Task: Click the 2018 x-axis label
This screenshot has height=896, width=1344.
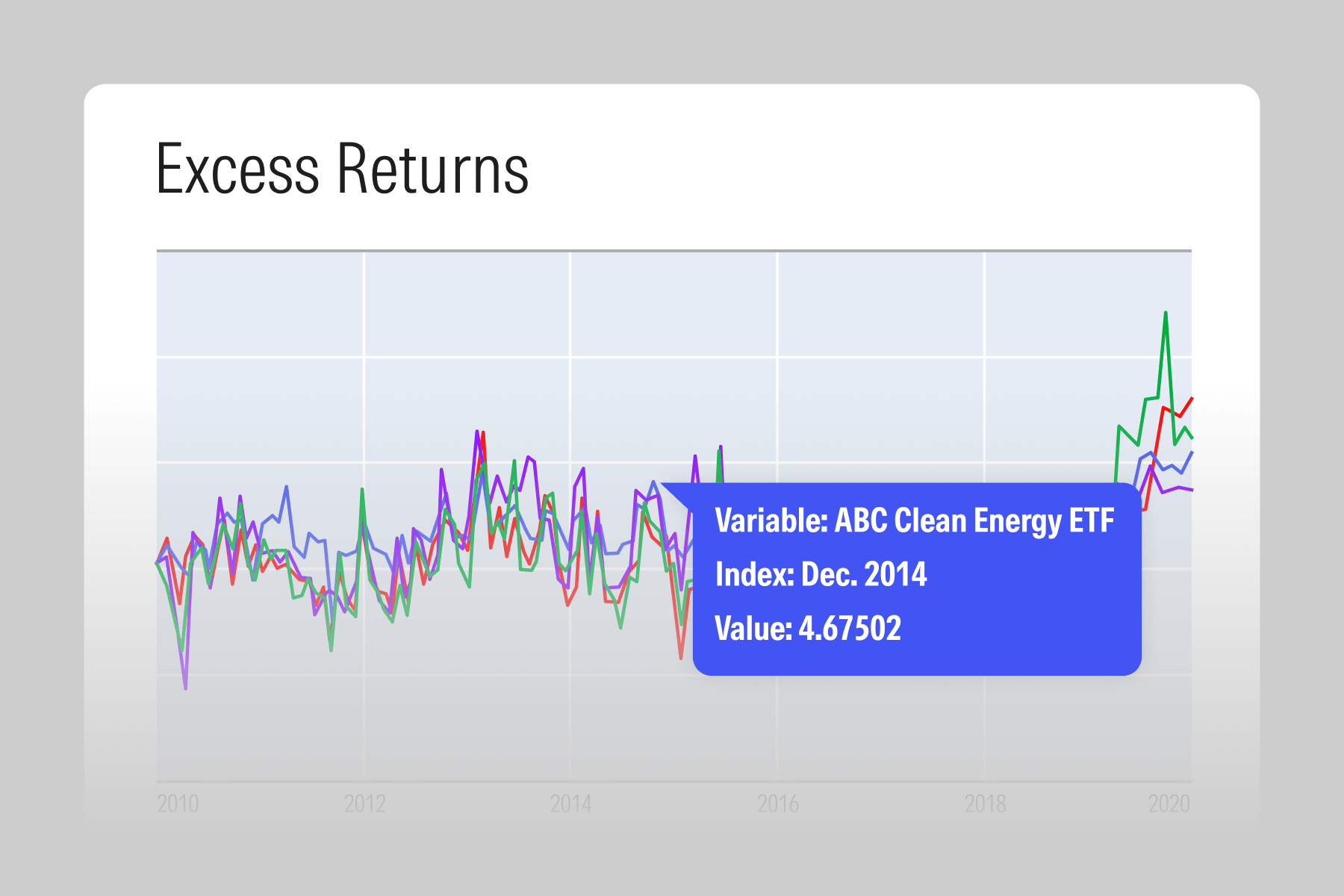Action: [x=985, y=803]
